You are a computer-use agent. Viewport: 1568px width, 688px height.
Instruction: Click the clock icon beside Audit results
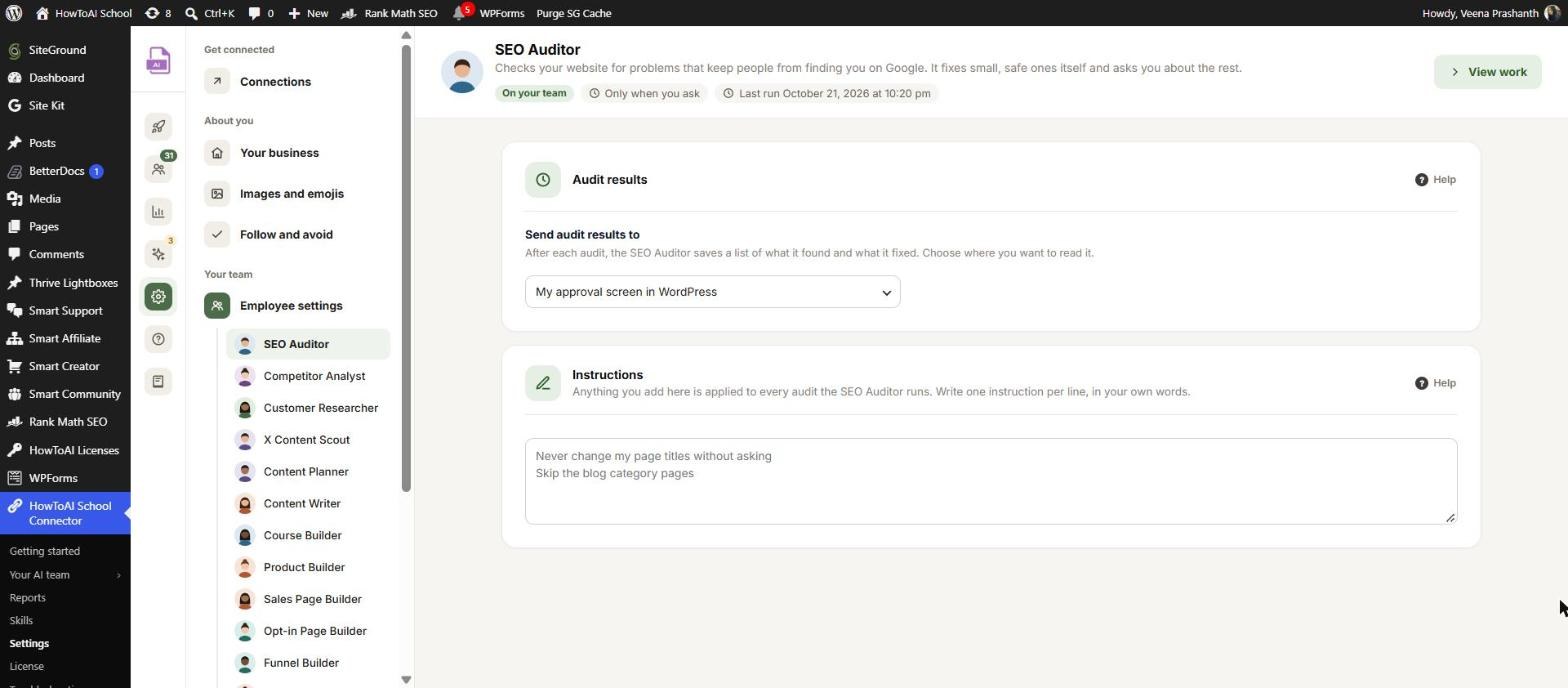[x=543, y=180]
